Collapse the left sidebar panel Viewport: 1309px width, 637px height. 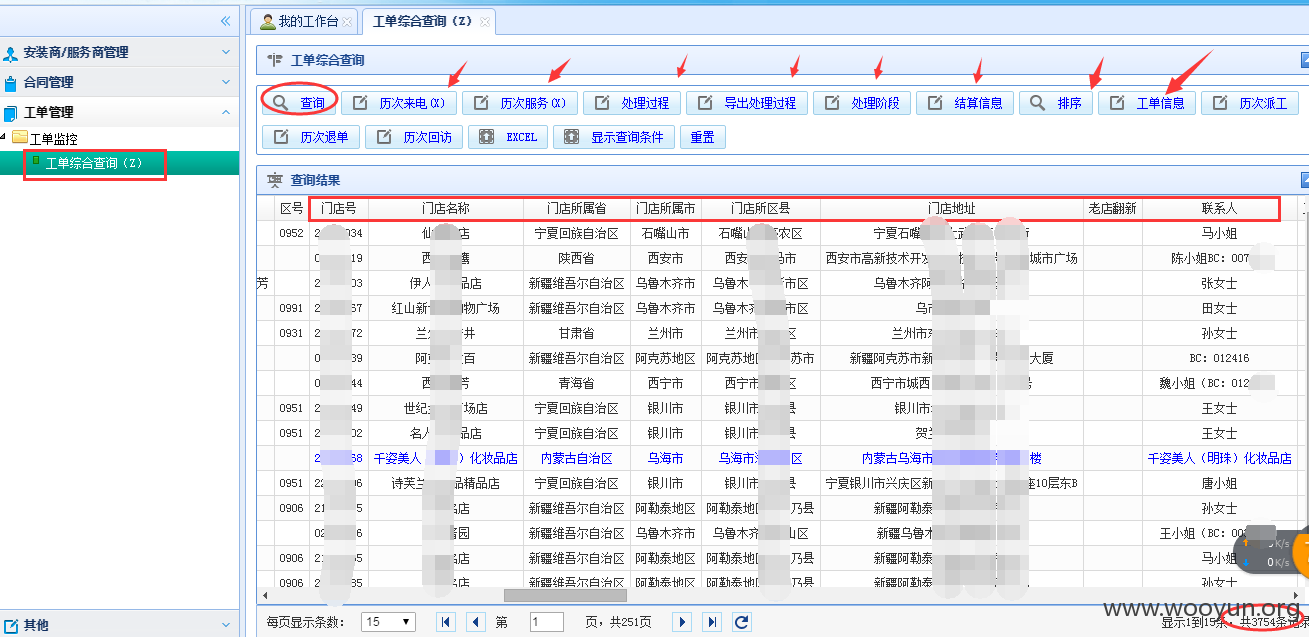(225, 21)
